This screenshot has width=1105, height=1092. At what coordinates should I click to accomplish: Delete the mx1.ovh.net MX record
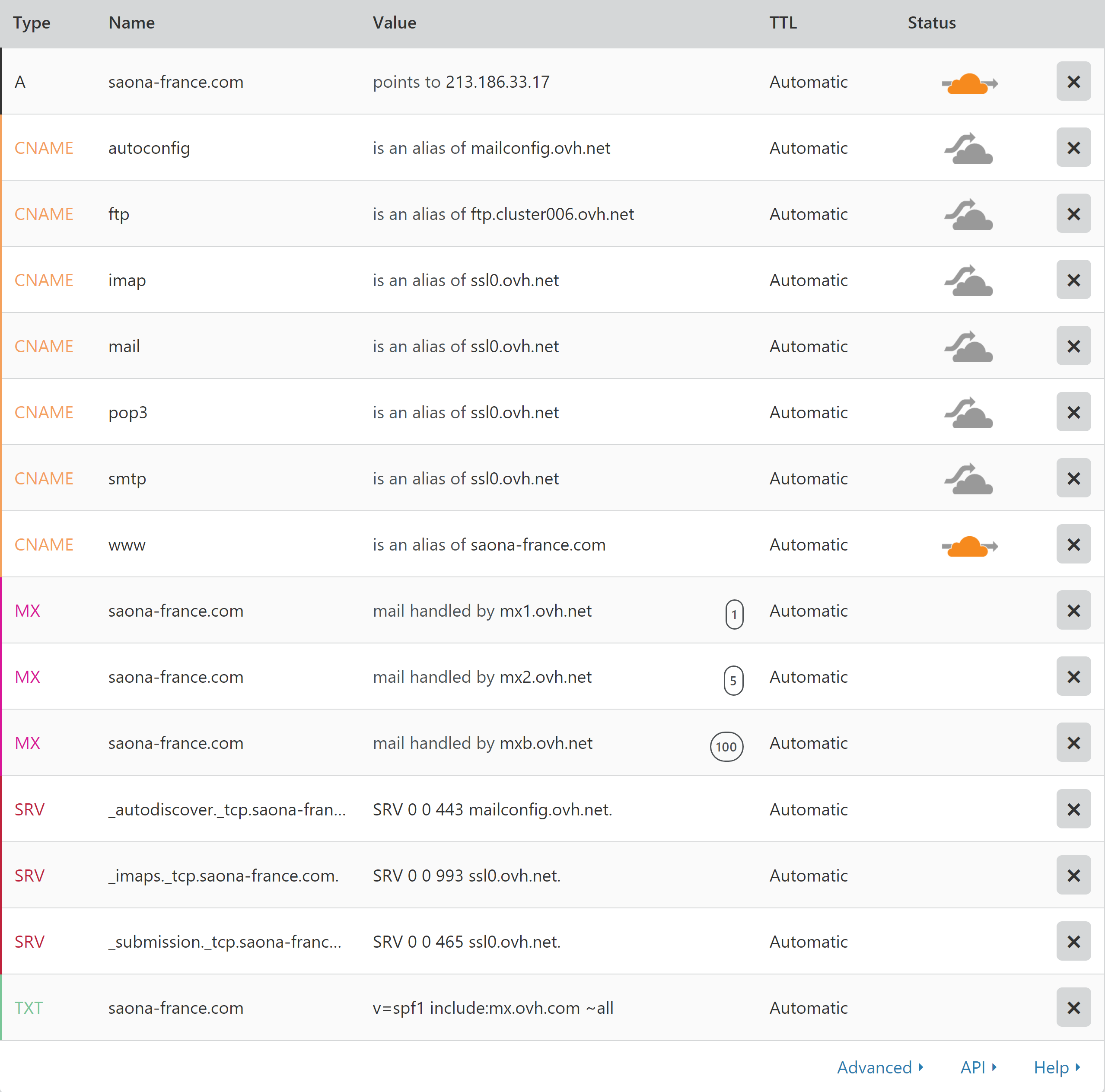point(1073,610)
